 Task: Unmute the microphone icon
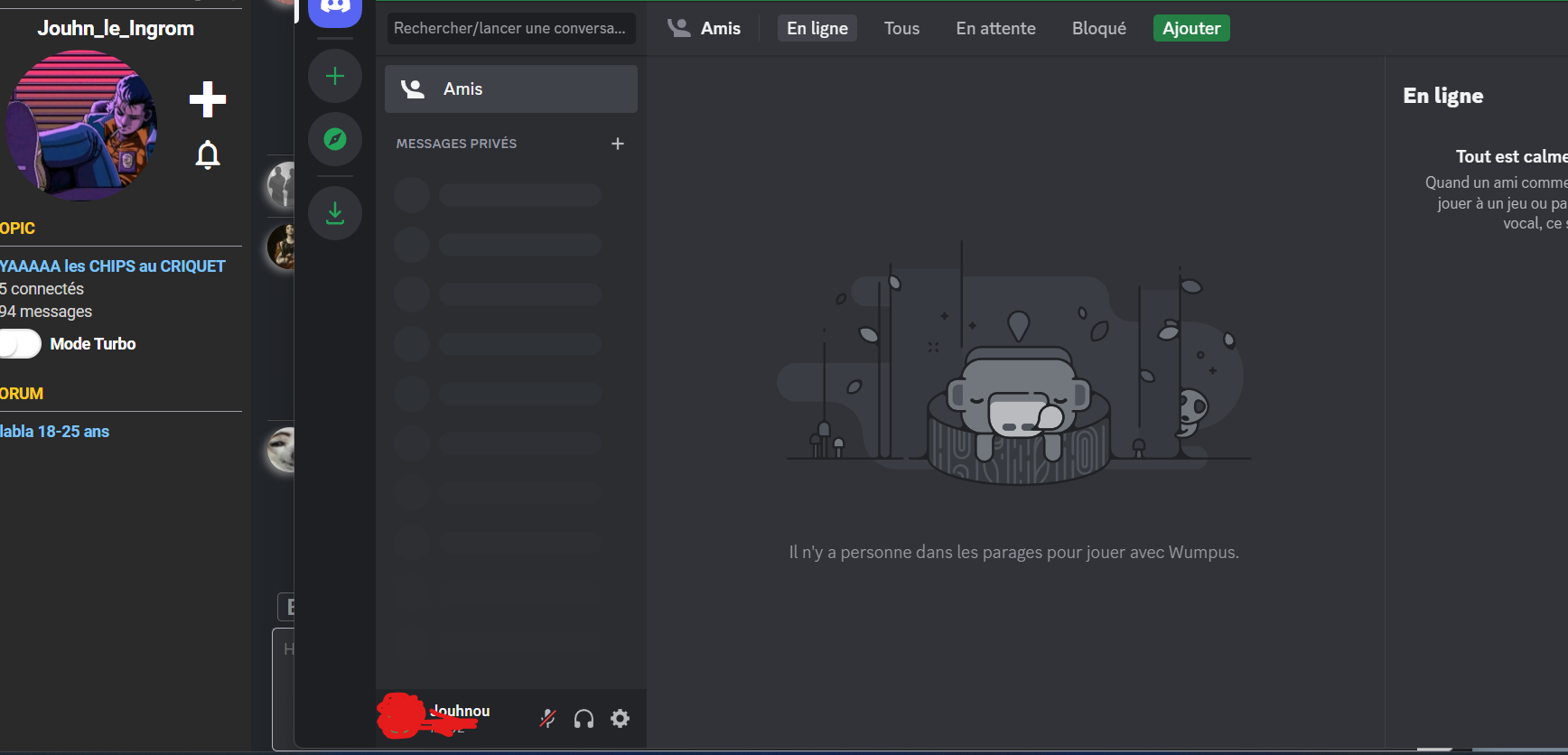pos(547,719)
